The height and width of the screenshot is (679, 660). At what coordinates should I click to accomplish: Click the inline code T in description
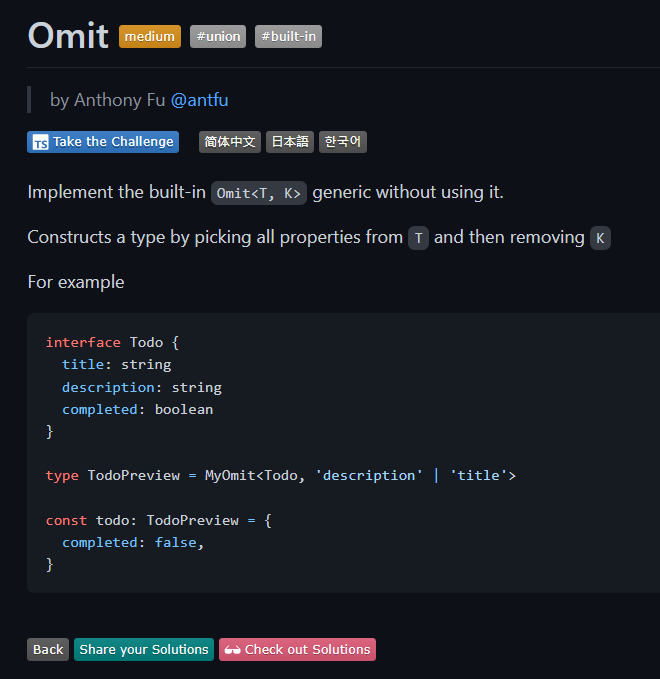(418, 238)
